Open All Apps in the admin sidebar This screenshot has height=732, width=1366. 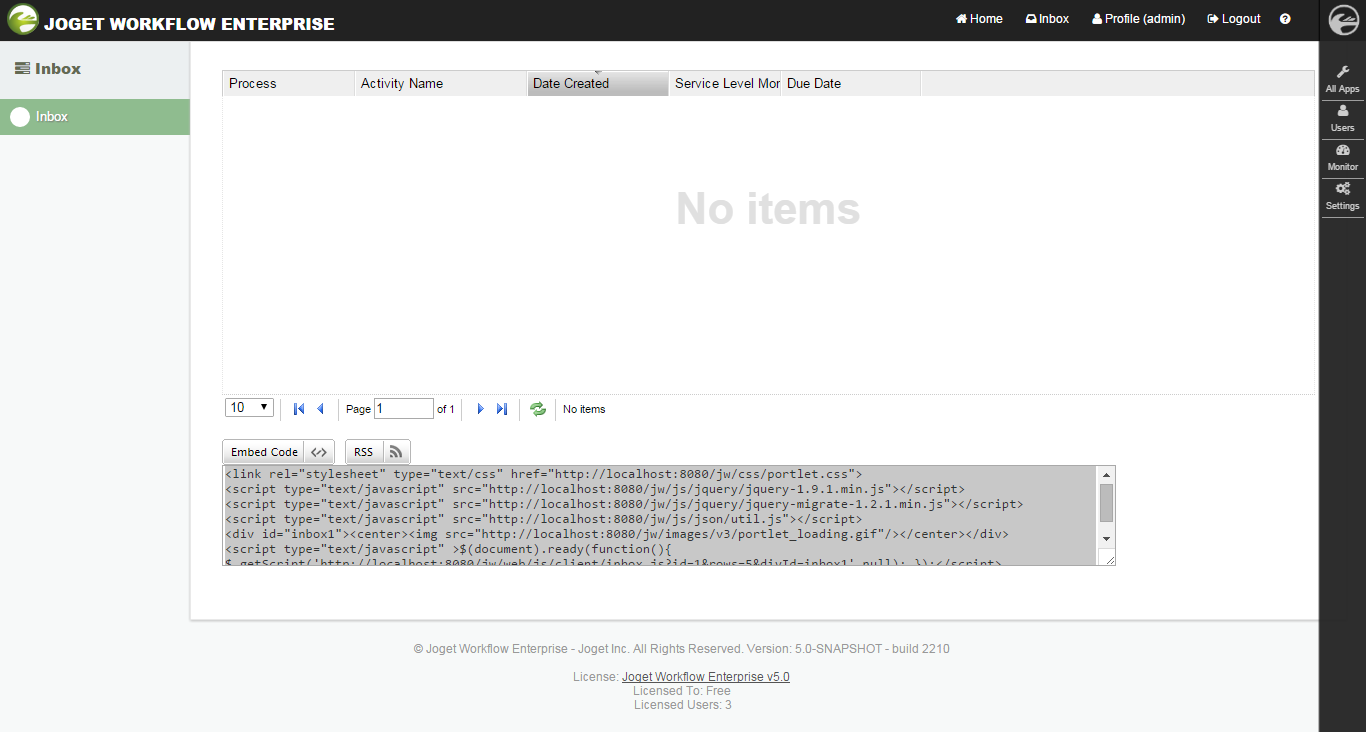tap(1342, 80)
